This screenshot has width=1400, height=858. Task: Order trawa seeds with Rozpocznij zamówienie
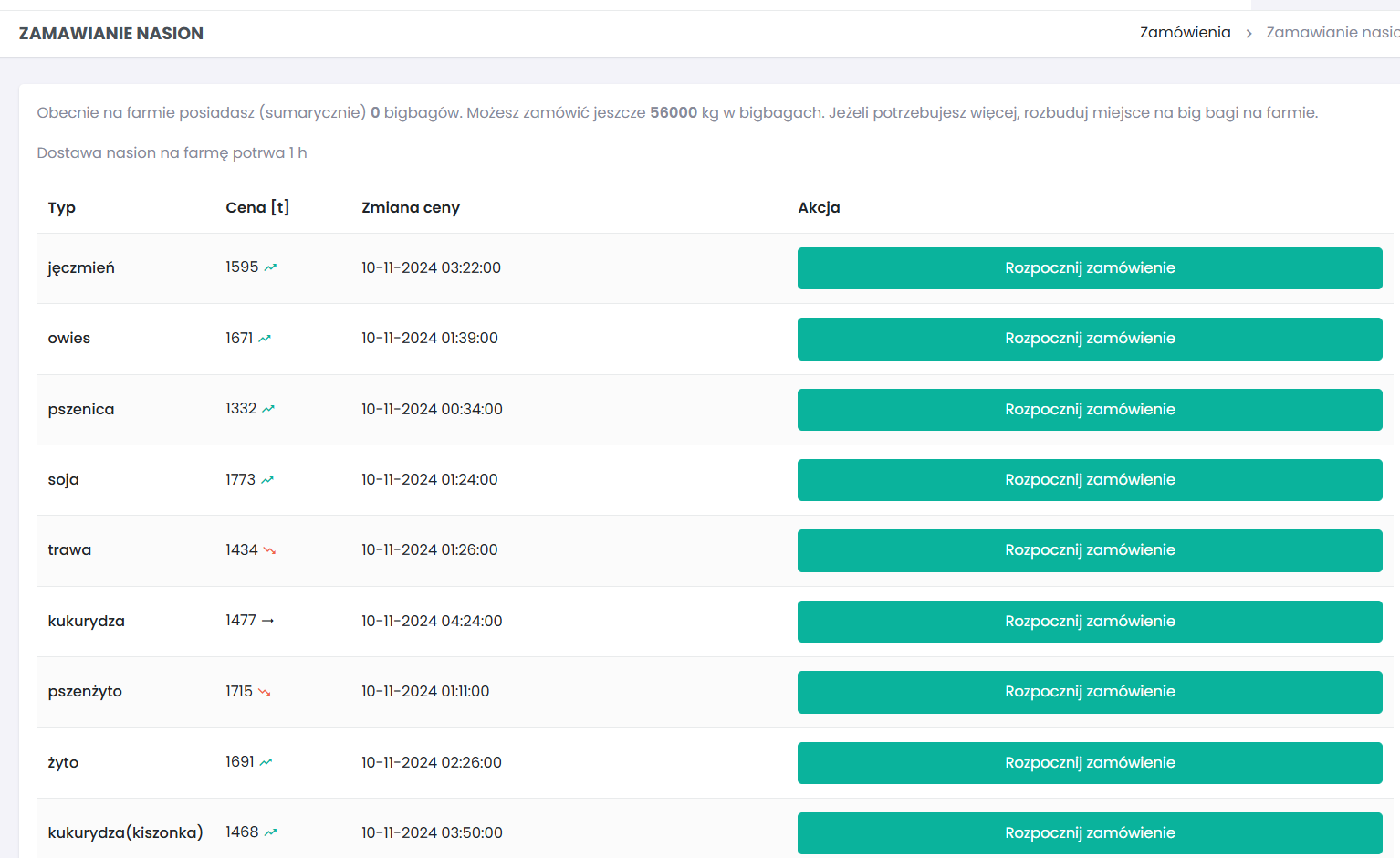tap(1090, 550)
